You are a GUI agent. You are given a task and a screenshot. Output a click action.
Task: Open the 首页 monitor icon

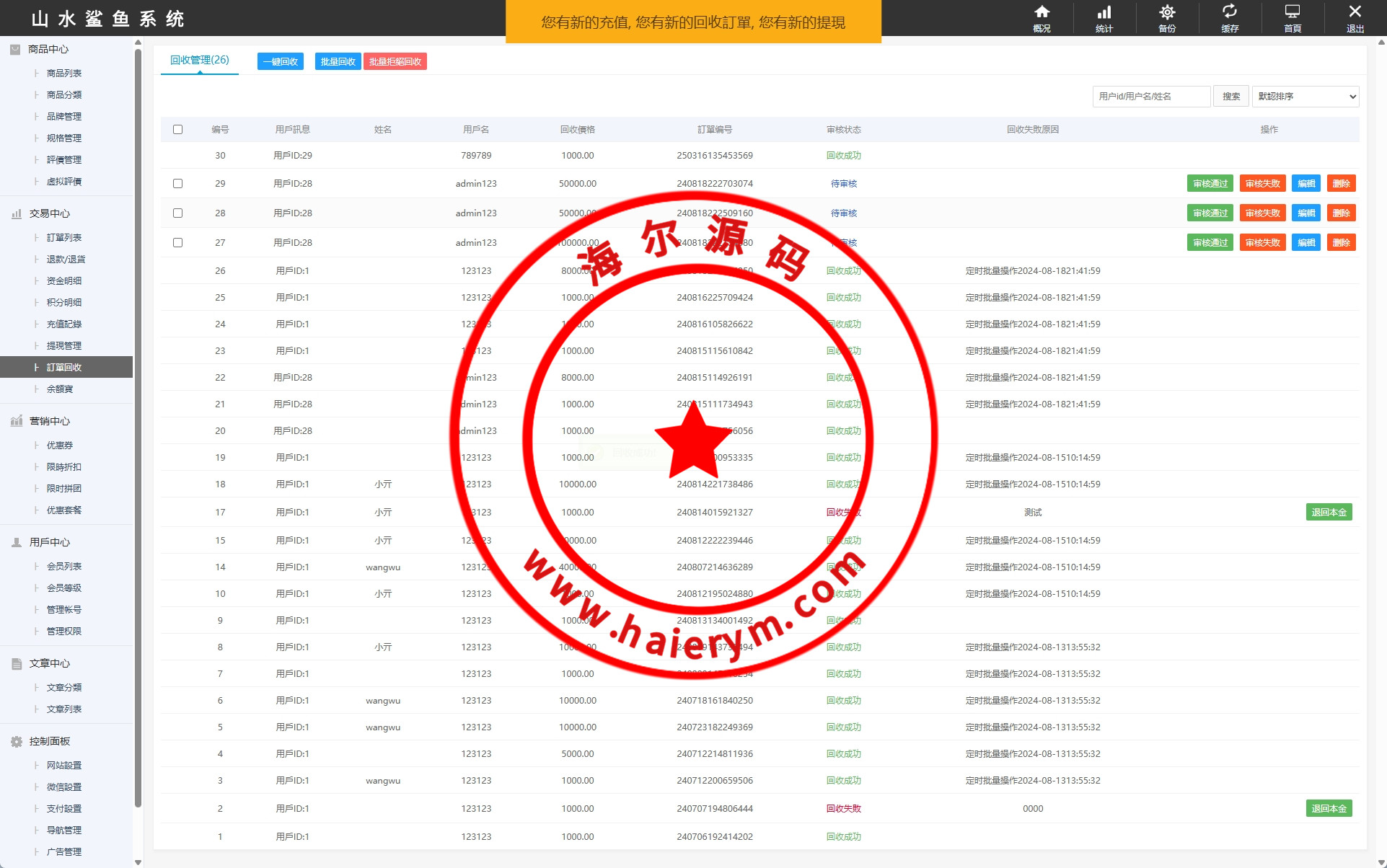[1292, 12]
